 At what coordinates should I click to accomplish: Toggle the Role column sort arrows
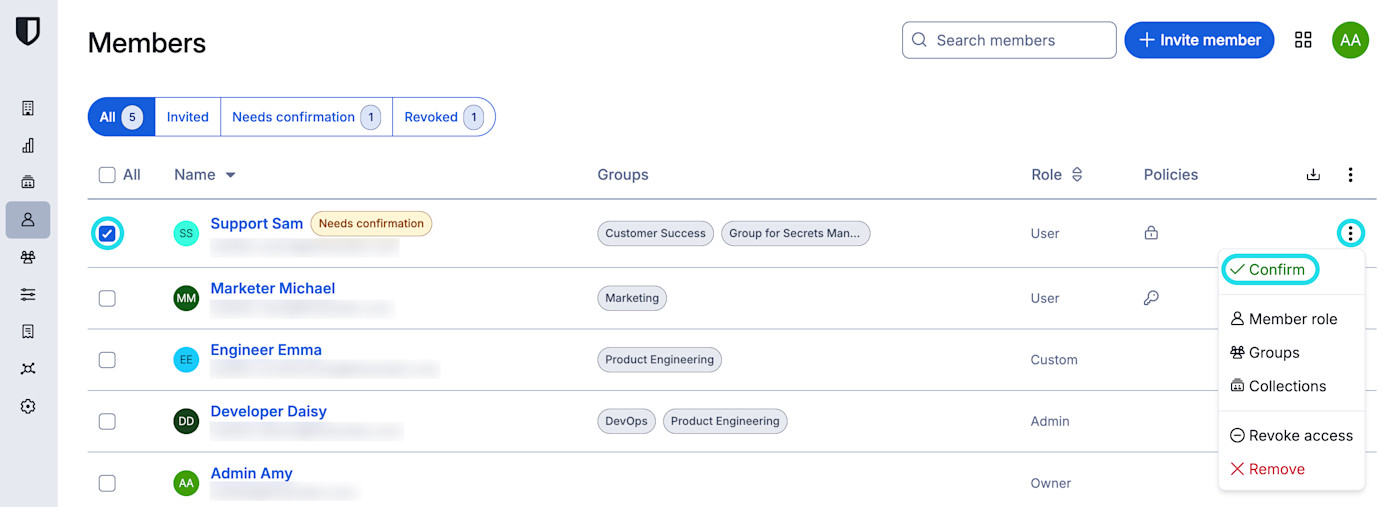pyautogui.click(x=1077, y=175)
